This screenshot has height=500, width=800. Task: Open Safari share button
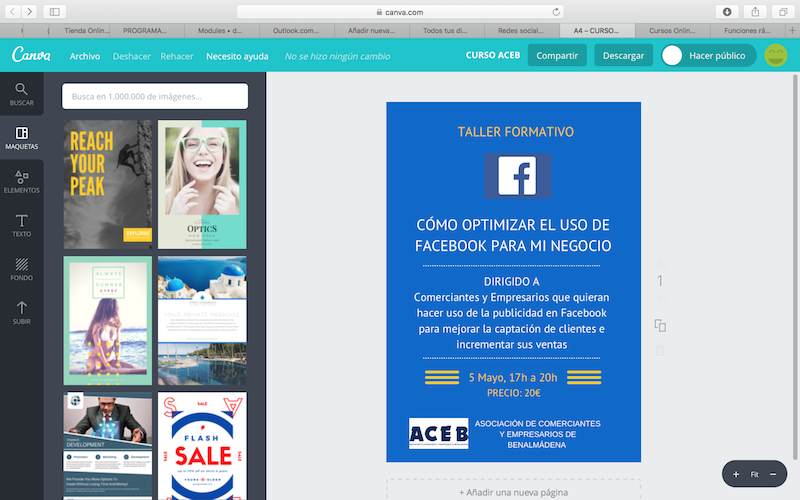(x=755, y=12)
